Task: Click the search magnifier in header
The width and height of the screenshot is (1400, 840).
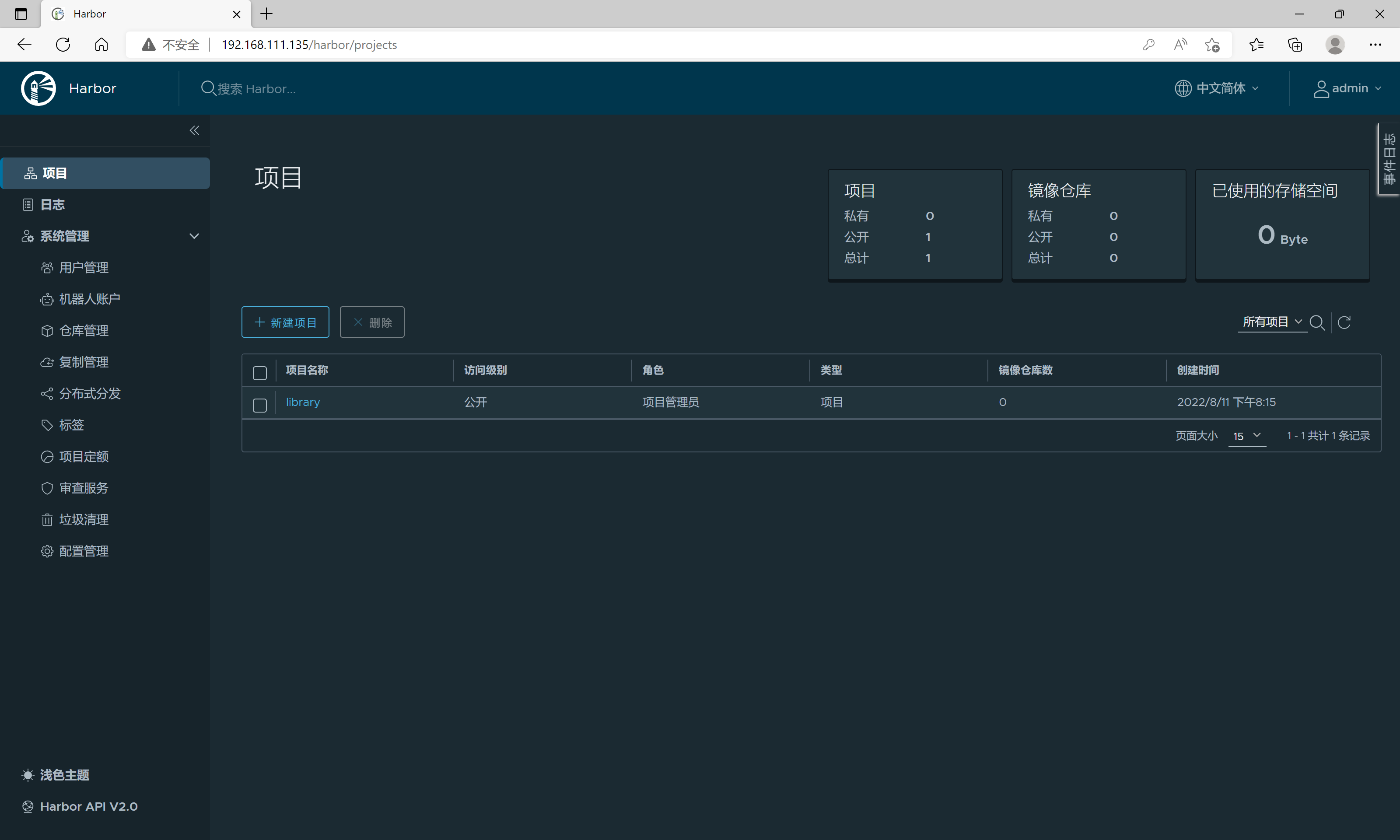Action: tap(208, 88)
